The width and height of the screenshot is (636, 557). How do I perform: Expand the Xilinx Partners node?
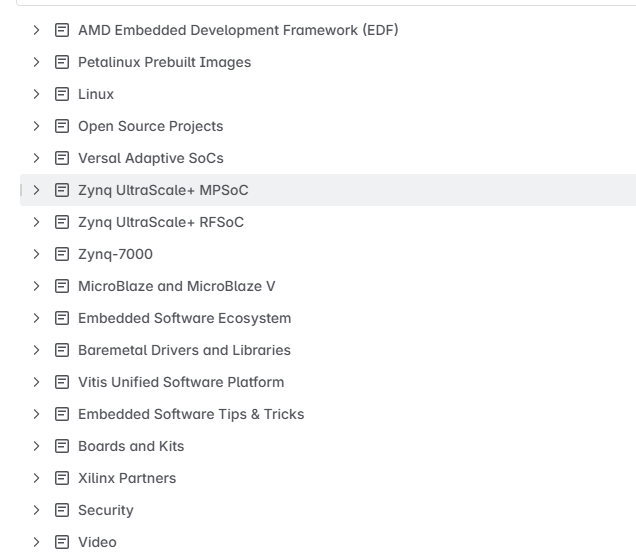(x=36, y=478)
